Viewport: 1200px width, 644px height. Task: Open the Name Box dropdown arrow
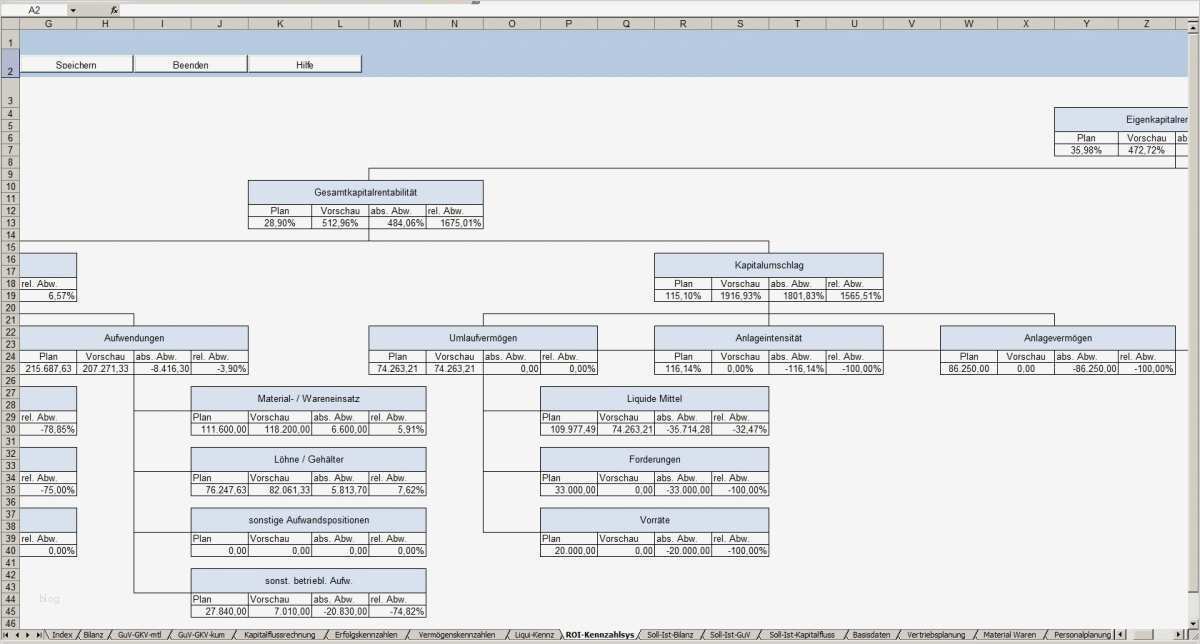click(x=73, y=9)
